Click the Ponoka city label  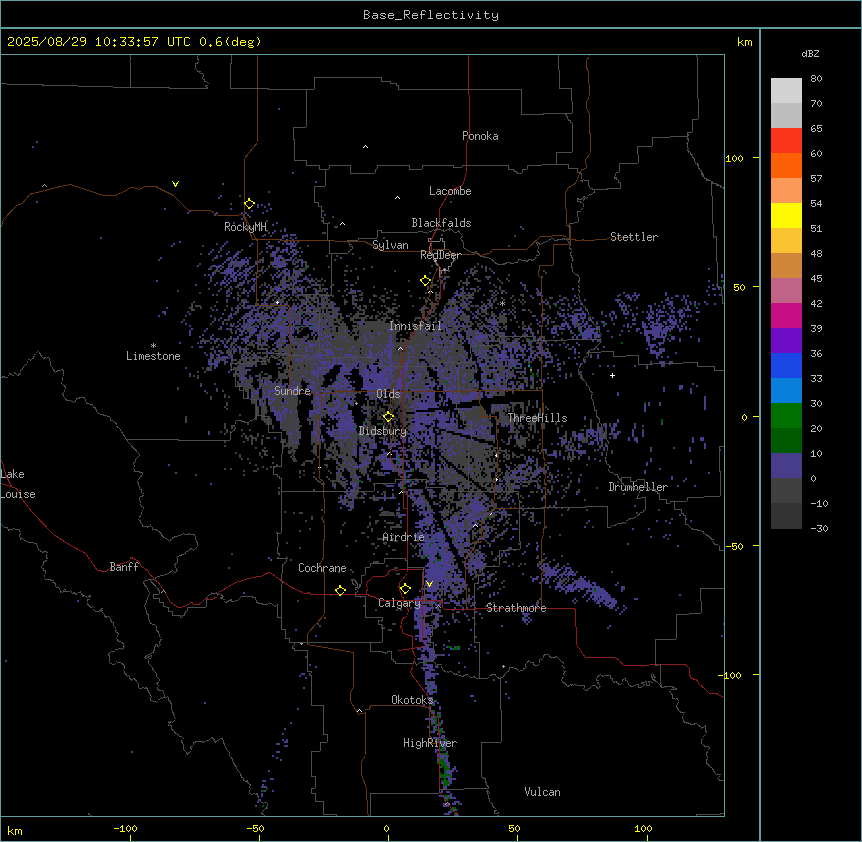pyautogui.click(x=480, y=136)
